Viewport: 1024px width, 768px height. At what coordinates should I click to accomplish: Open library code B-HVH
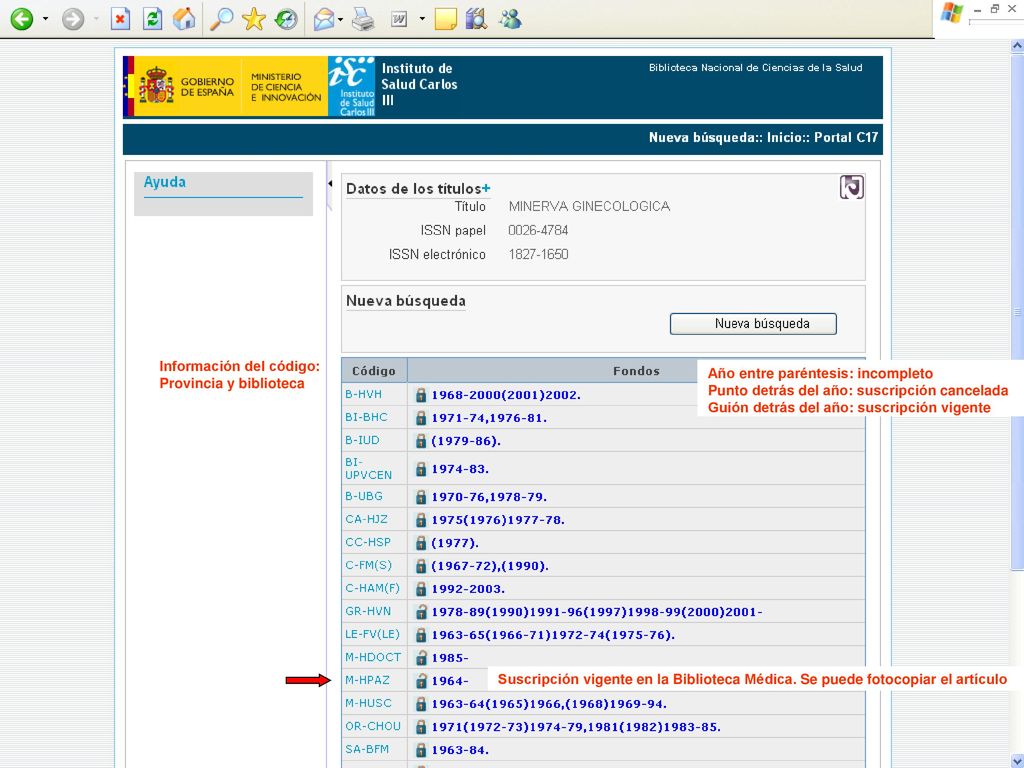[364, 394]
